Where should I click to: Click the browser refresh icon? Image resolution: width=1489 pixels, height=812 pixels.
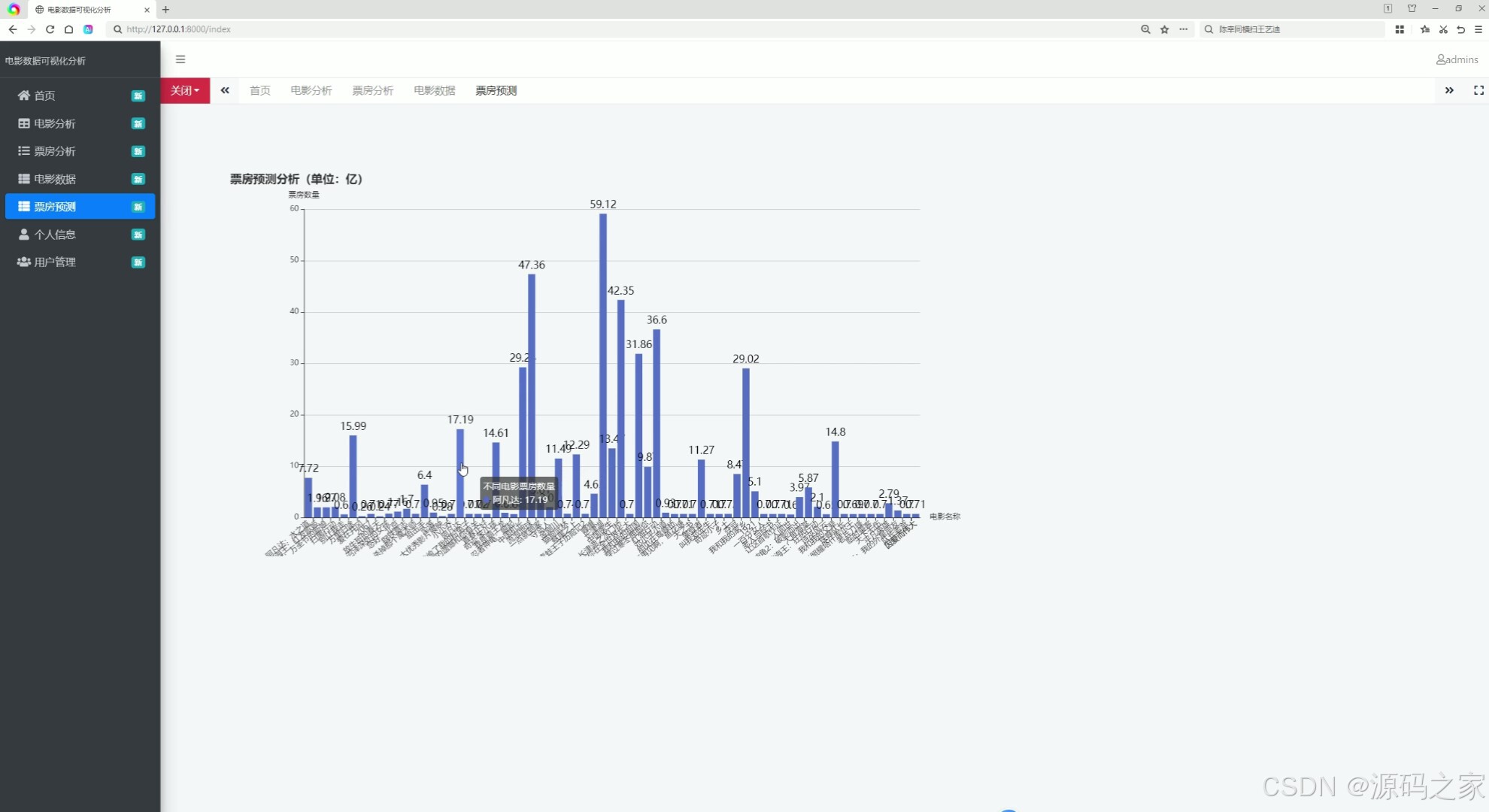pos(50,29)
